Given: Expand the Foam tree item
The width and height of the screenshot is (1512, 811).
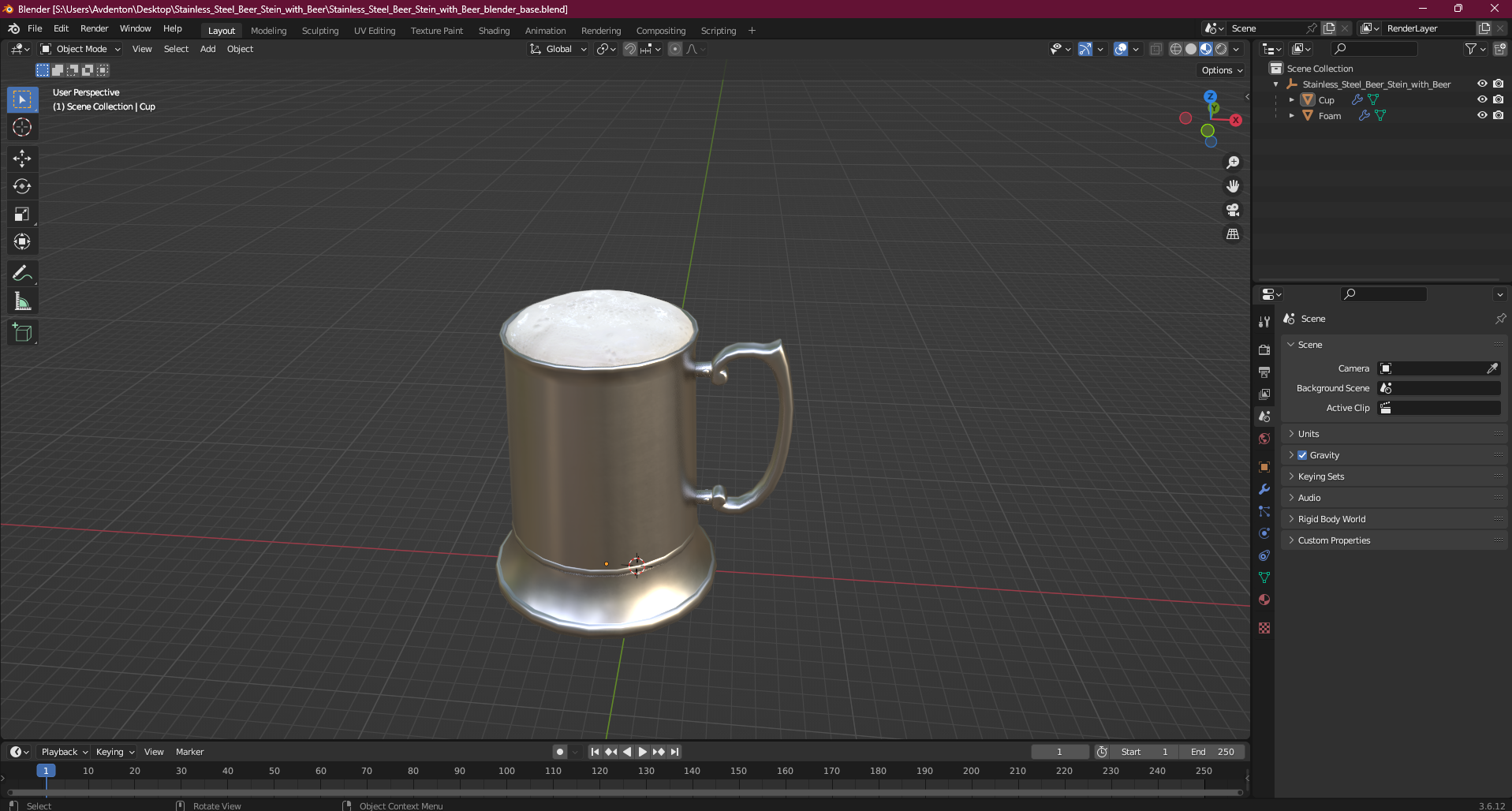Looking at the screenshot, I should [x=1291, y=116].
